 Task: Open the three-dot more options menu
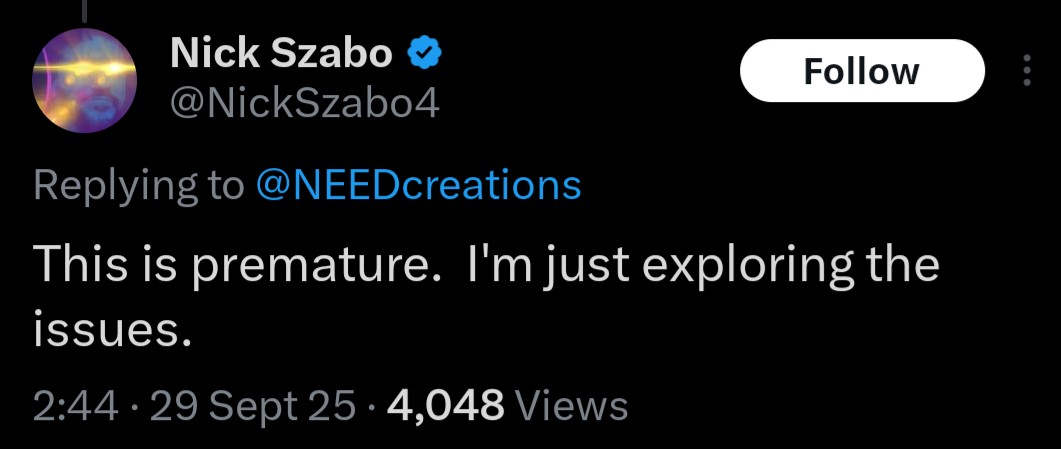[x=1026, y=70]
